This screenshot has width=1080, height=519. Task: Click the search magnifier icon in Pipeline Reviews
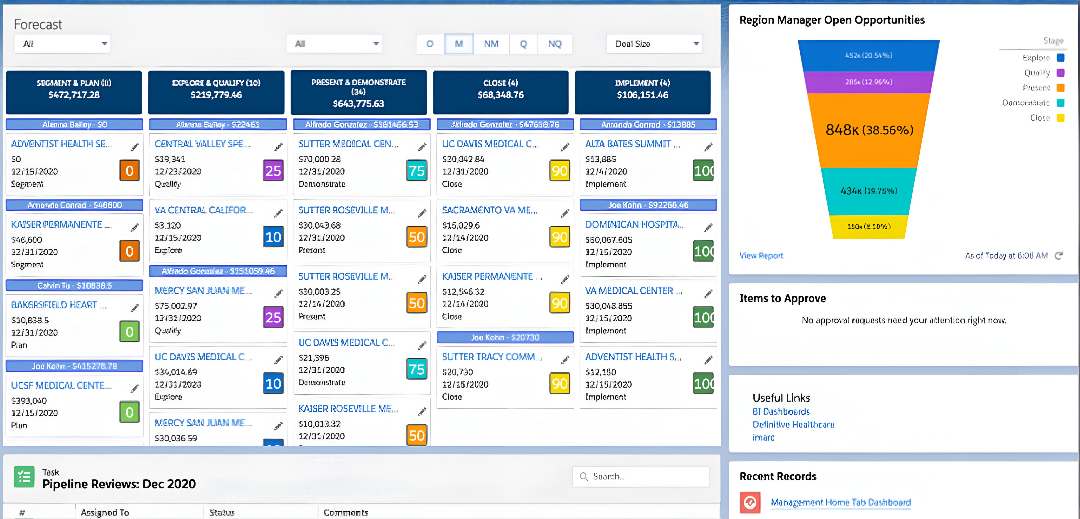584,476
